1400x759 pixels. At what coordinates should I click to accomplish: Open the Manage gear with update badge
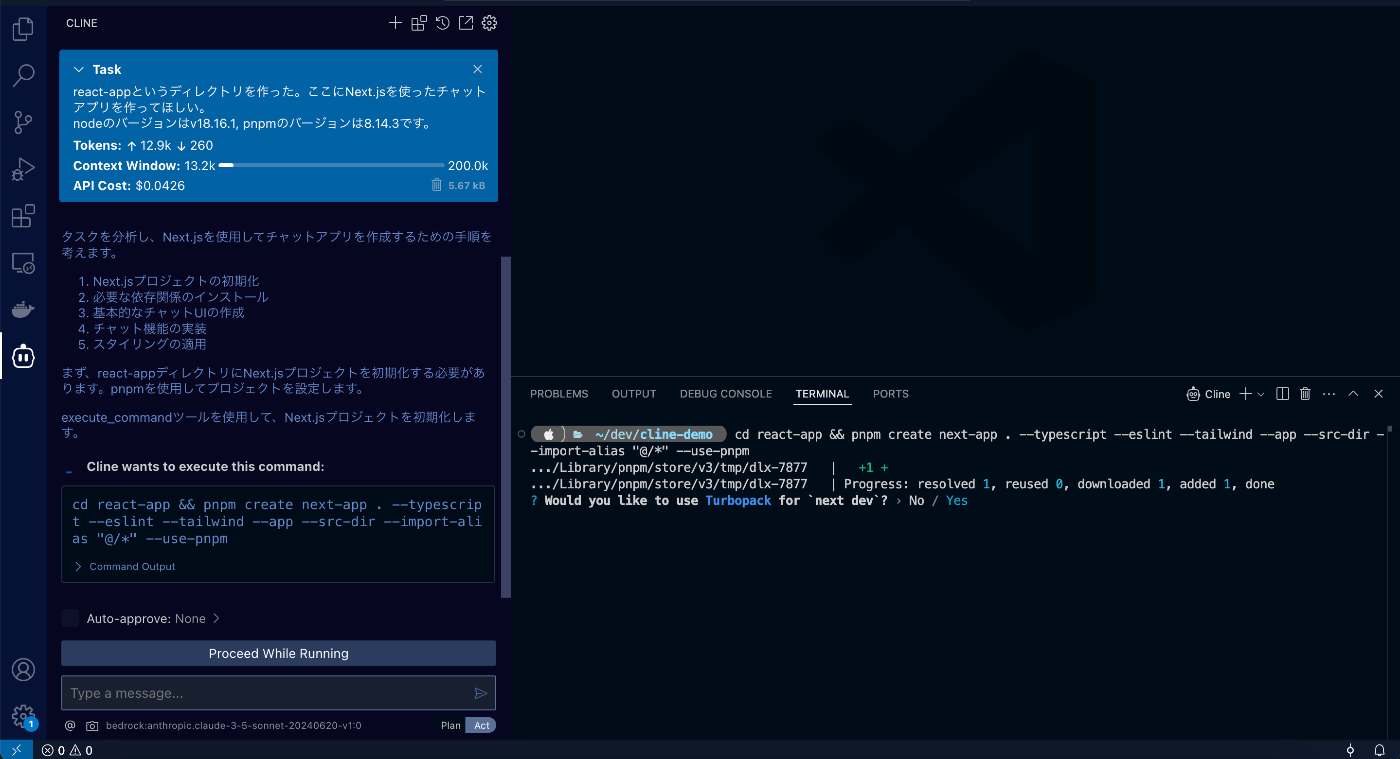(23, 716)
